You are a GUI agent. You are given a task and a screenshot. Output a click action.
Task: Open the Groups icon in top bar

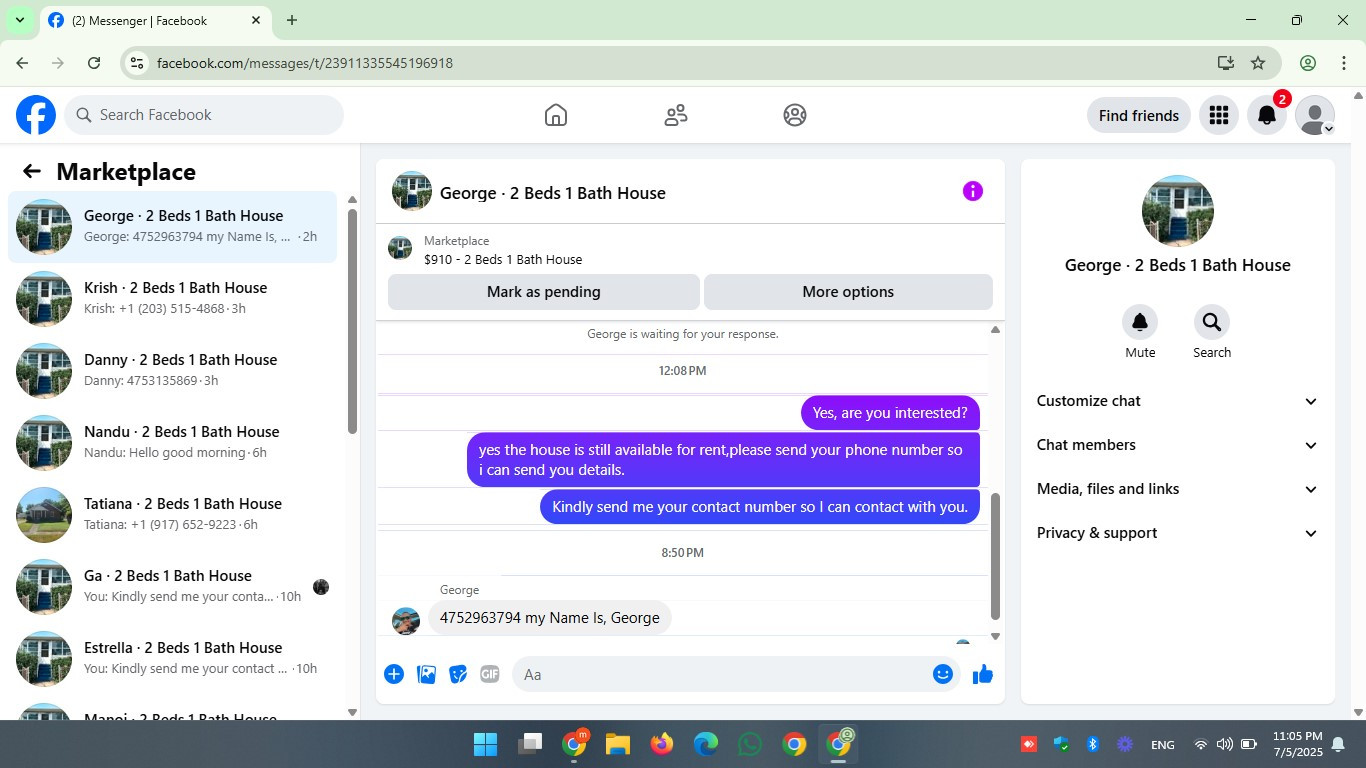(x=795, y=115)
